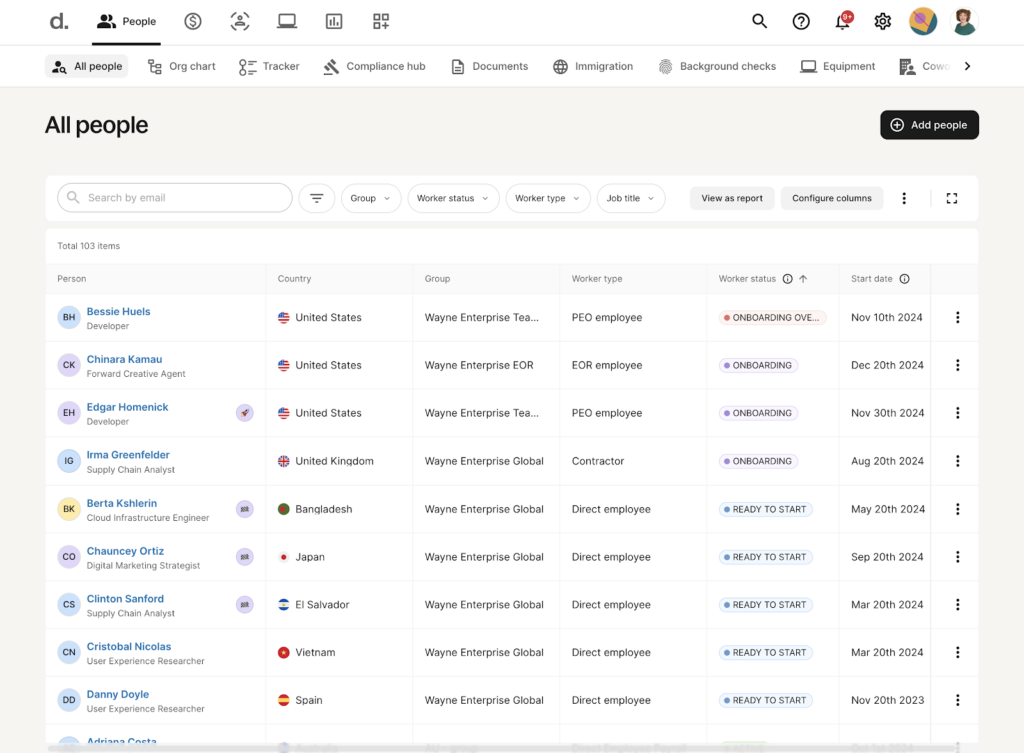
Task: Open the payments section with the dollar icon
Action: pyautogui.click(x=192, y=20)
